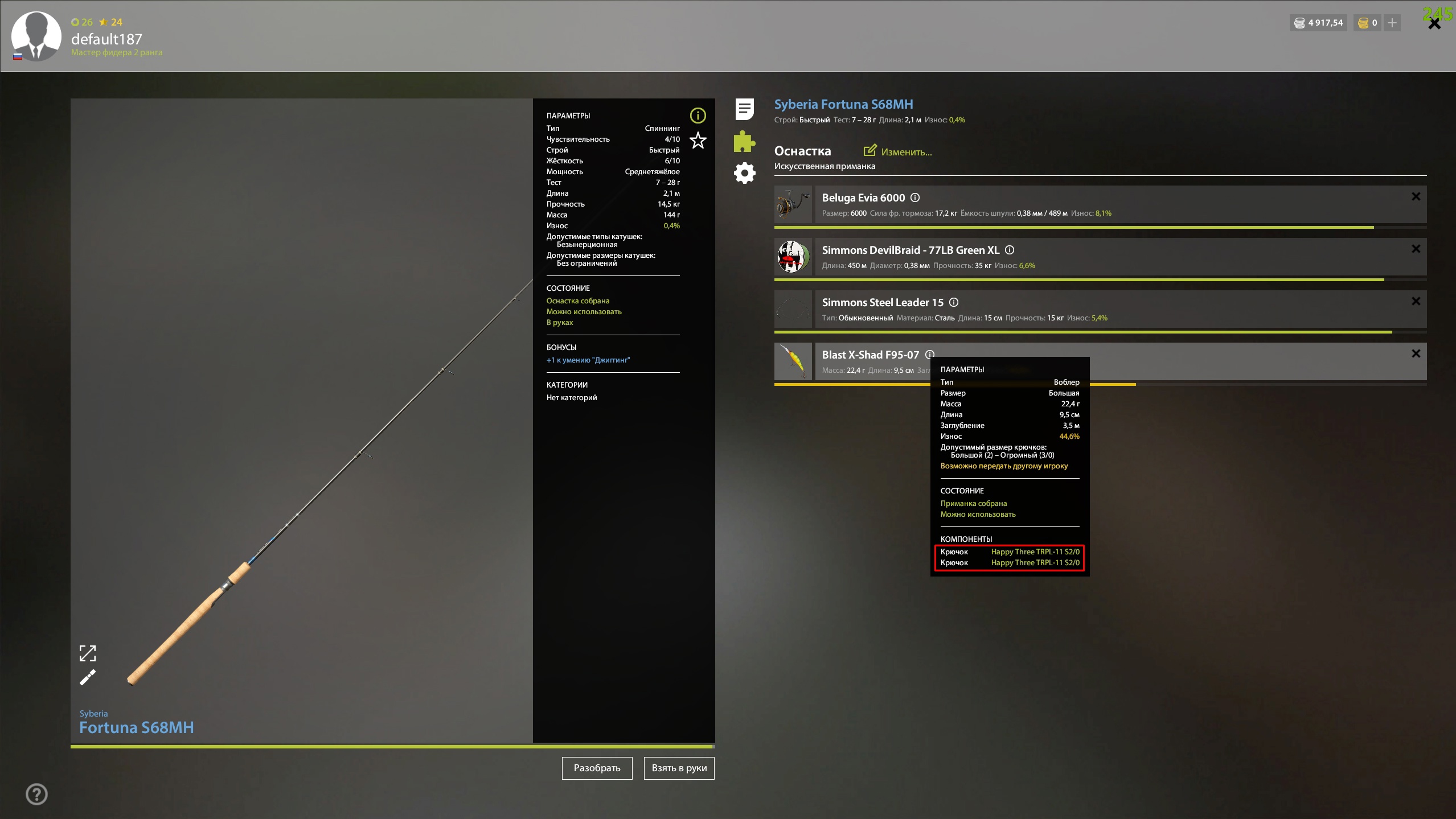Click the Syberia Fortuna S68MH title

click(x=843, y=104)
